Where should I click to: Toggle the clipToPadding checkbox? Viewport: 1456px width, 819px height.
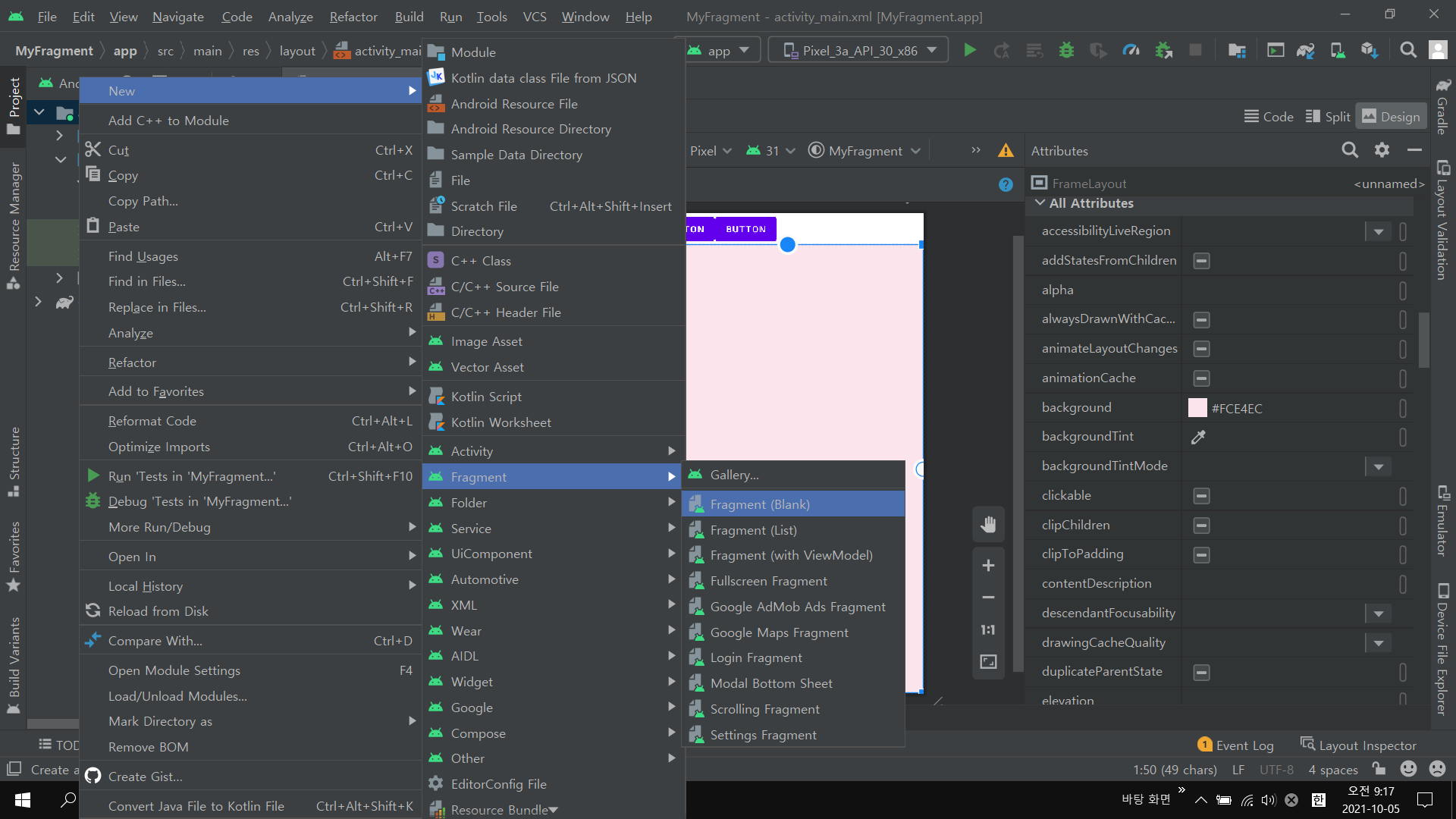(x=1201, y=555)
